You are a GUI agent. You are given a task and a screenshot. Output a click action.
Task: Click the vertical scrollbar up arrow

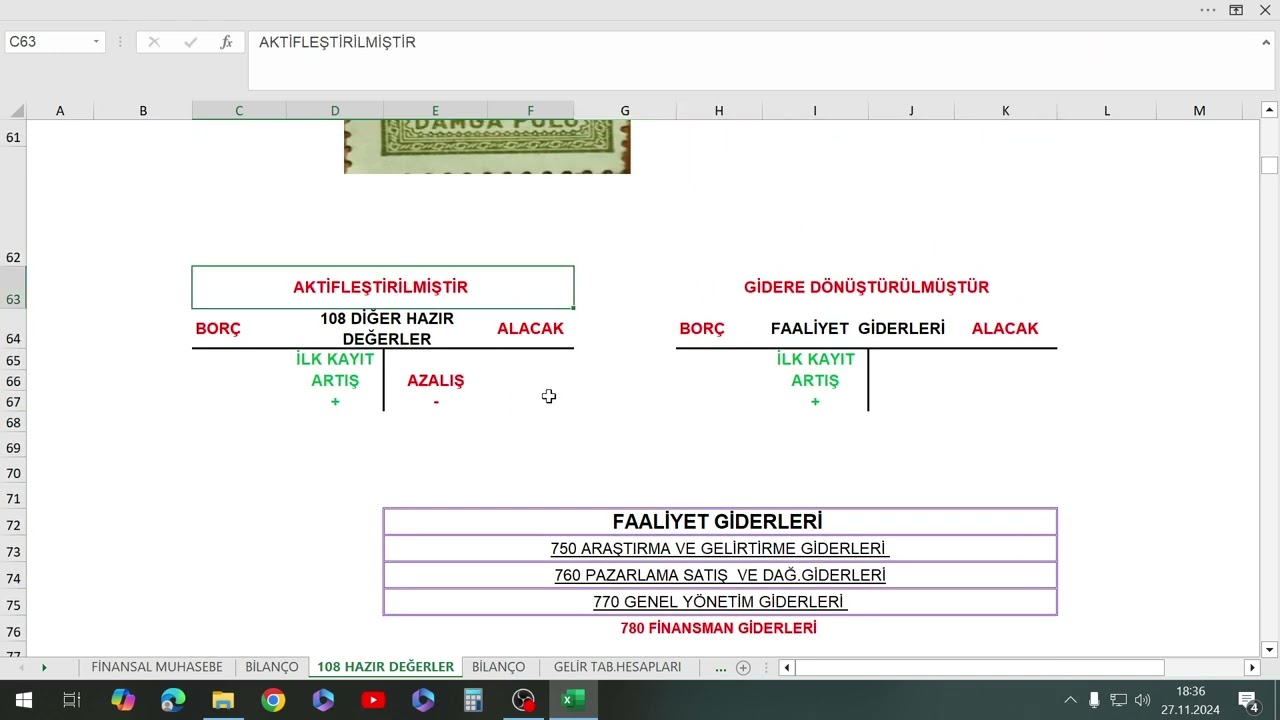point(1269,110)
